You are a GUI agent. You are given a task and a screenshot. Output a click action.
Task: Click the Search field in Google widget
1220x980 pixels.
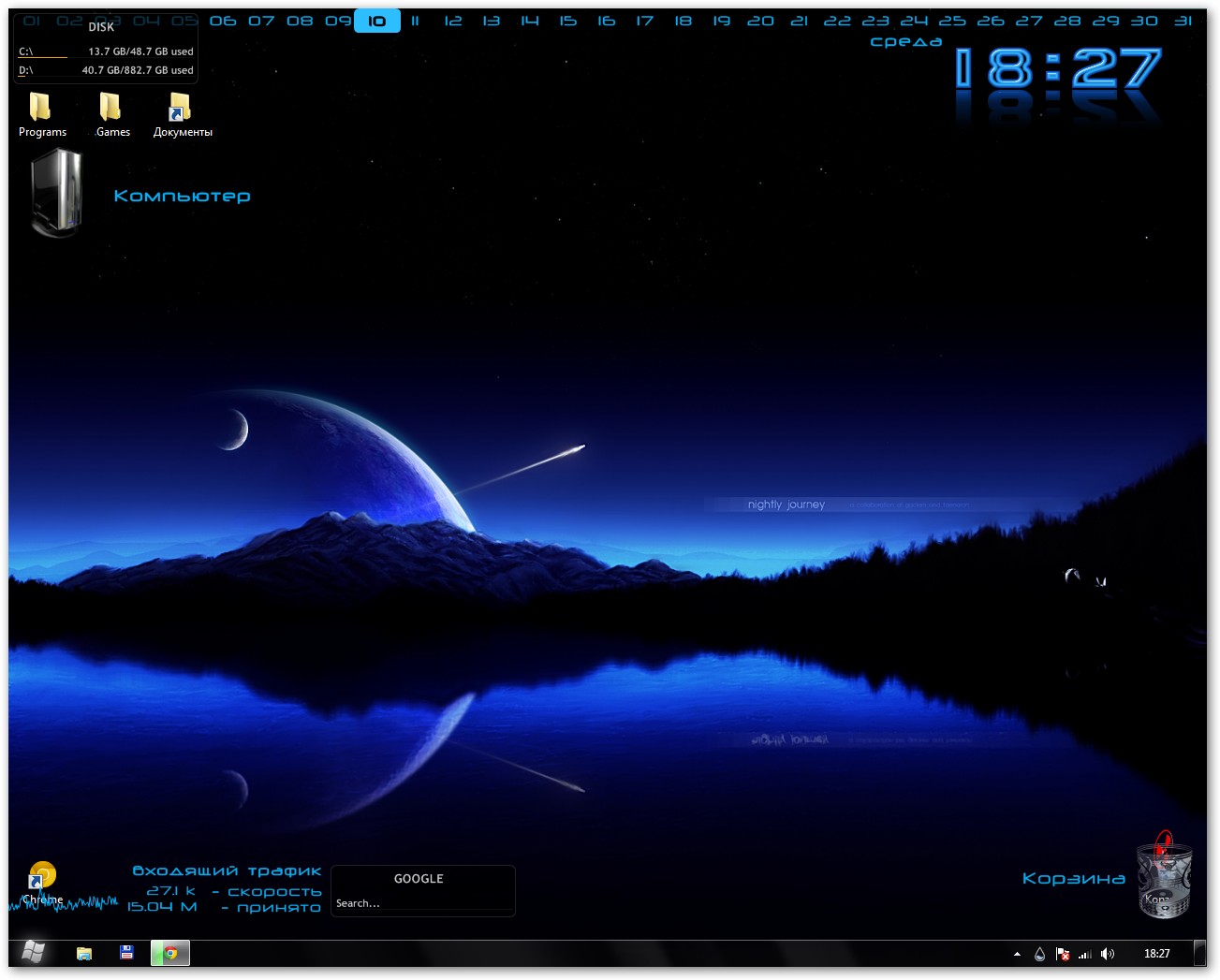tap(422, 903)
